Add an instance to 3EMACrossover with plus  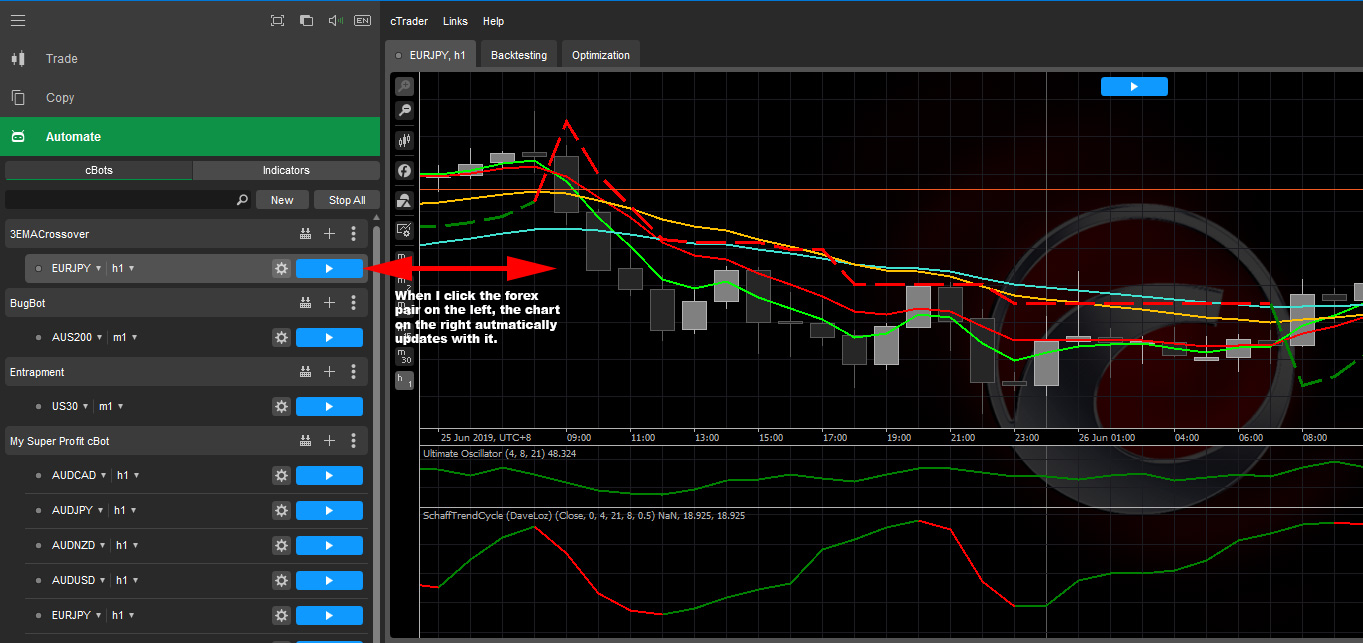pos(330,234)
